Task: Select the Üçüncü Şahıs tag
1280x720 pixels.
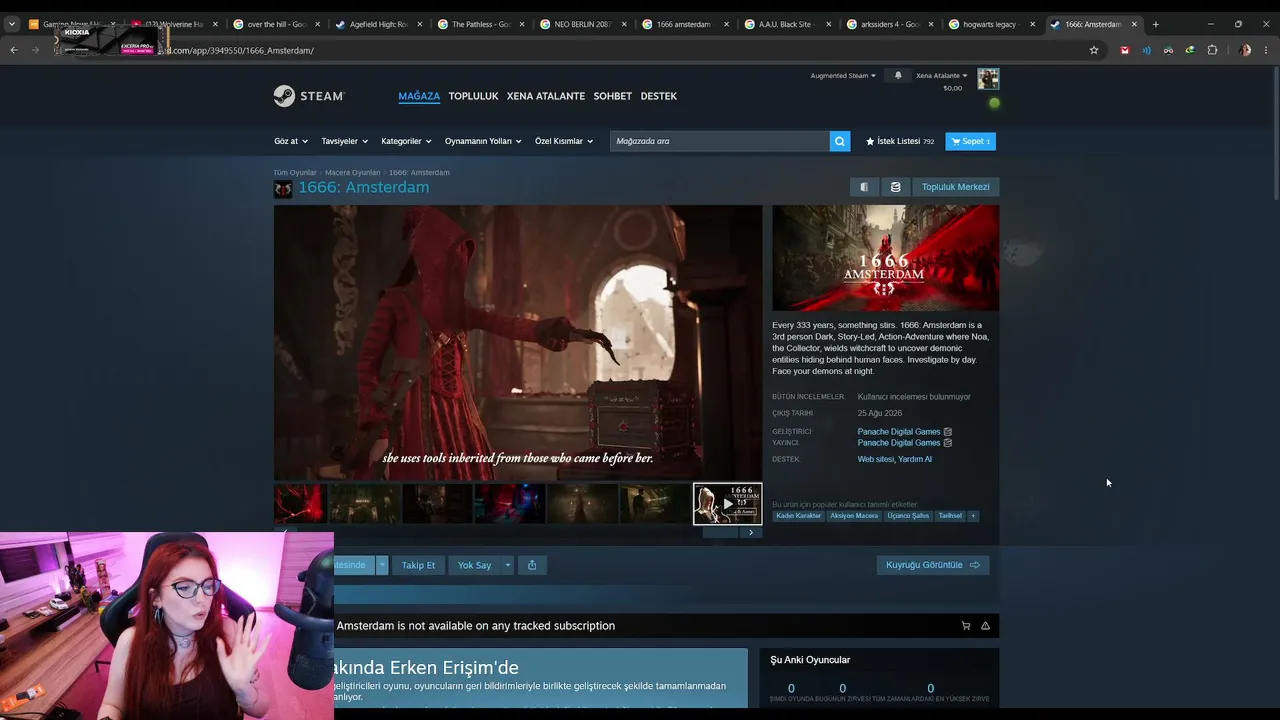Action: click(908, 516)
